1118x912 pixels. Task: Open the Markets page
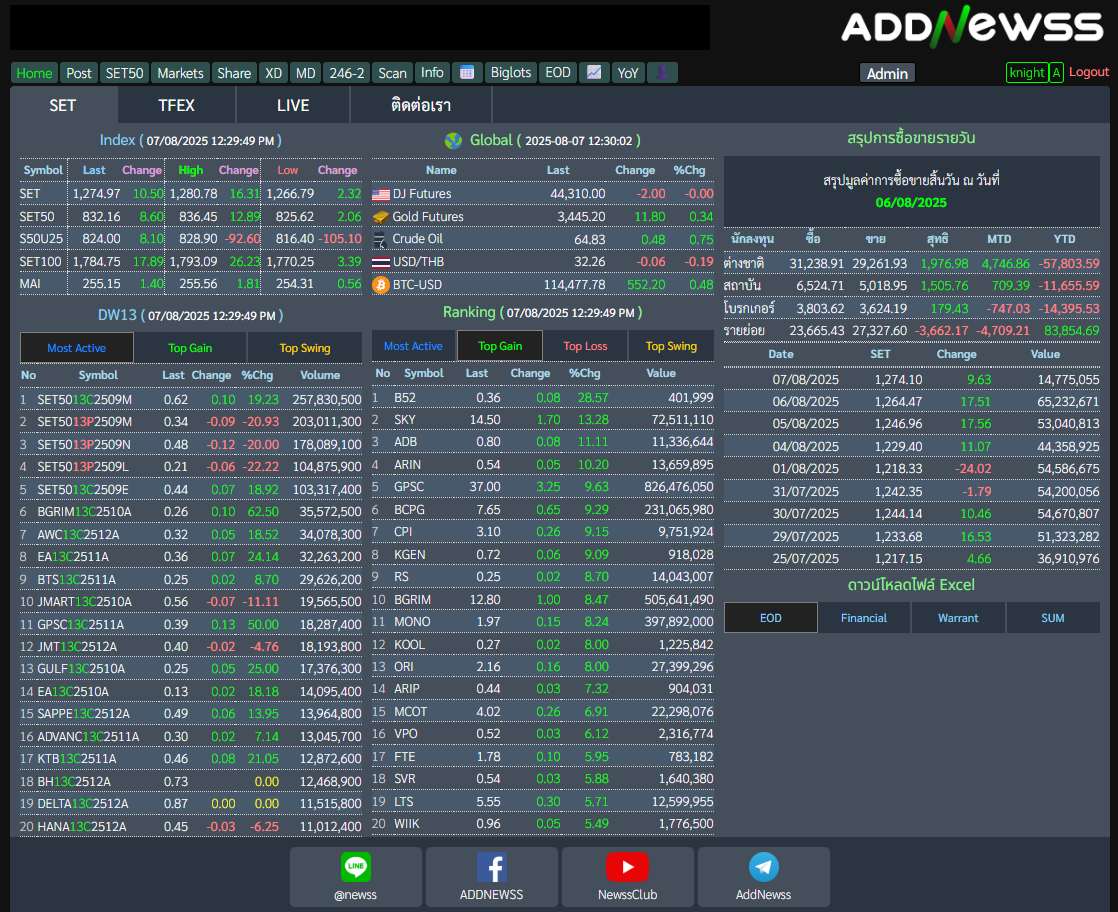[x=180, y=73]
